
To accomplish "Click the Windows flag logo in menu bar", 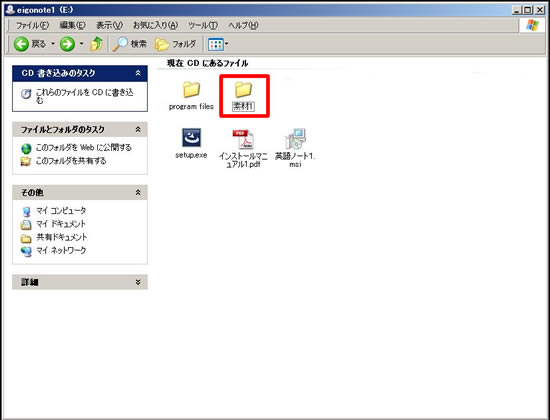I will [532, 25].
